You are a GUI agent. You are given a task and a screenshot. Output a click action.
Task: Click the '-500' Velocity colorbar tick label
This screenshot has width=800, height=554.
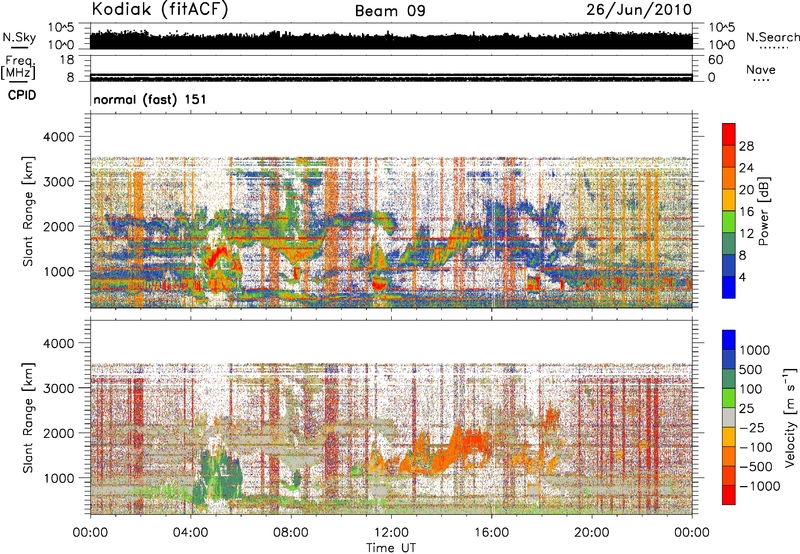click(x=756, y=467)
